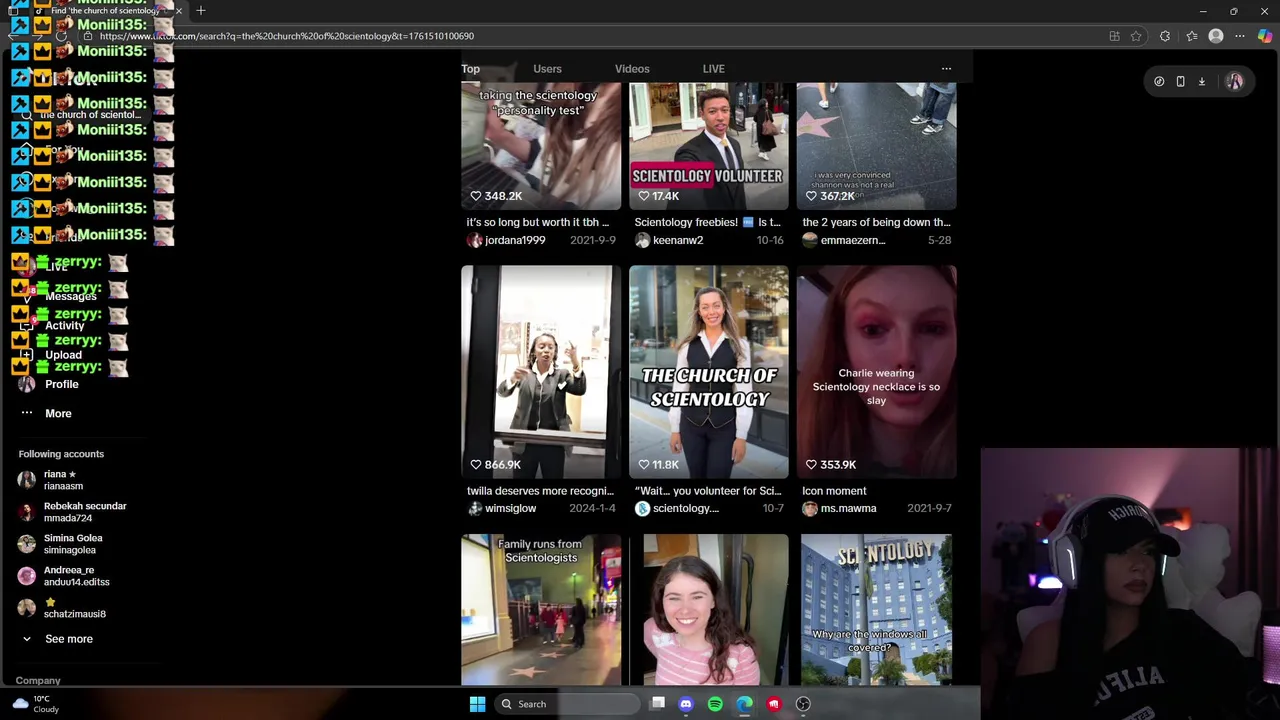The width and height of the screenshot is (1280, 720).
Task: Open schatzimausi8's following account
Action: click(x=74, y=608)
